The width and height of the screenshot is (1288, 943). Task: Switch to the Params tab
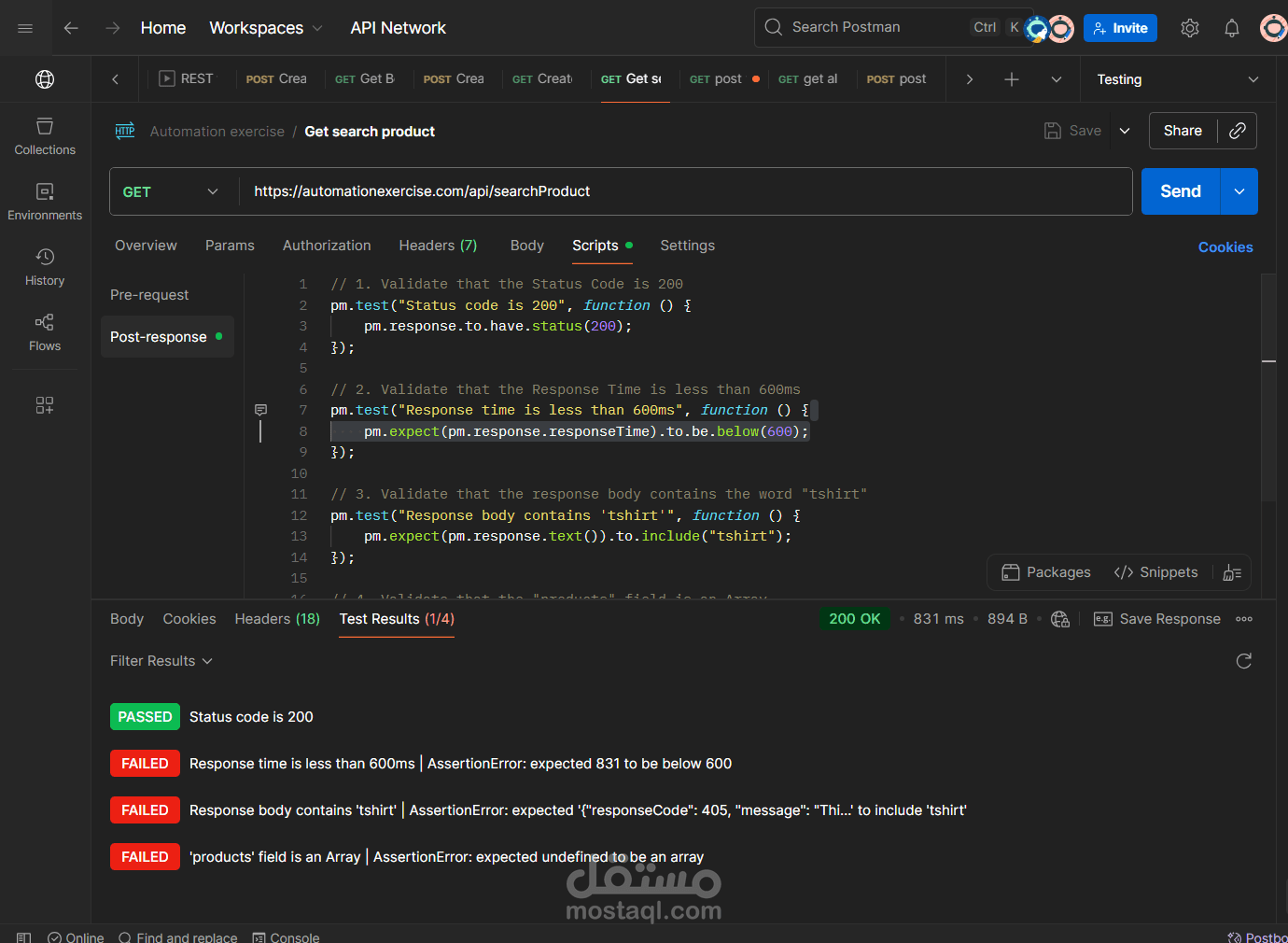[x=230, y=246]
